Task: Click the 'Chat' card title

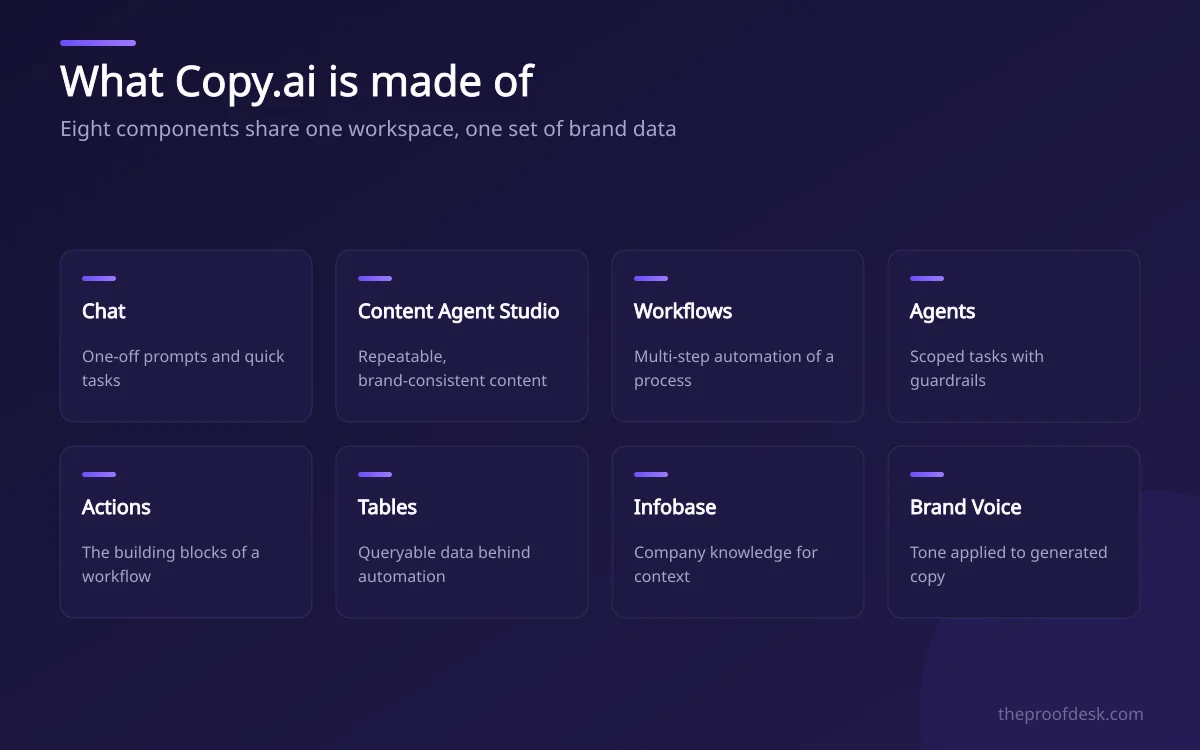Action: [104, 311]
